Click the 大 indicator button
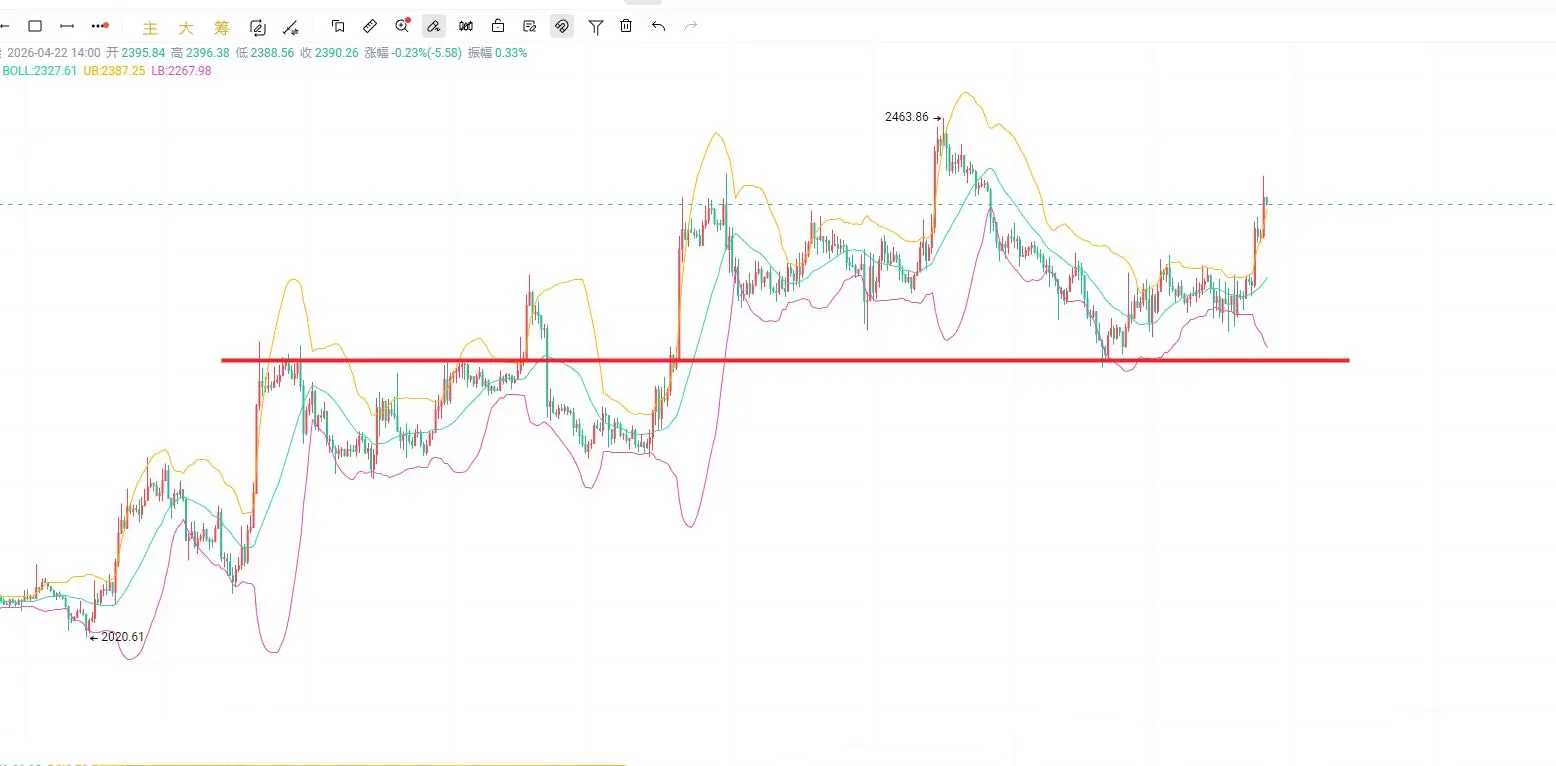The width and height of the screenshot is (1556, 766). coord(186,28)
